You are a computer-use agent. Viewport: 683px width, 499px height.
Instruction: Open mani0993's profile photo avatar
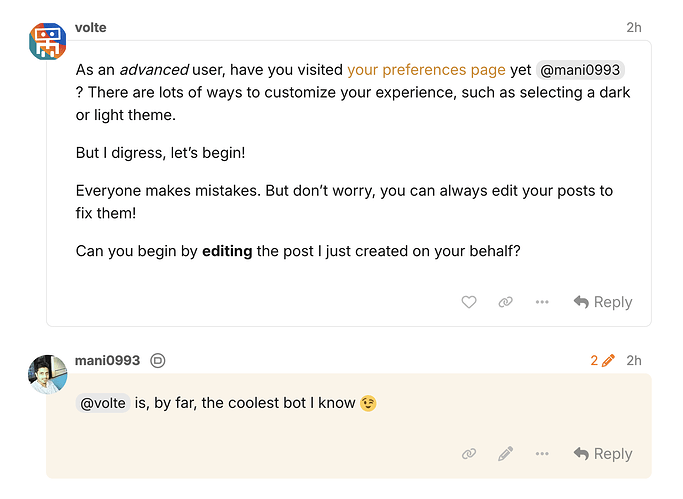[x=47, y=374]
